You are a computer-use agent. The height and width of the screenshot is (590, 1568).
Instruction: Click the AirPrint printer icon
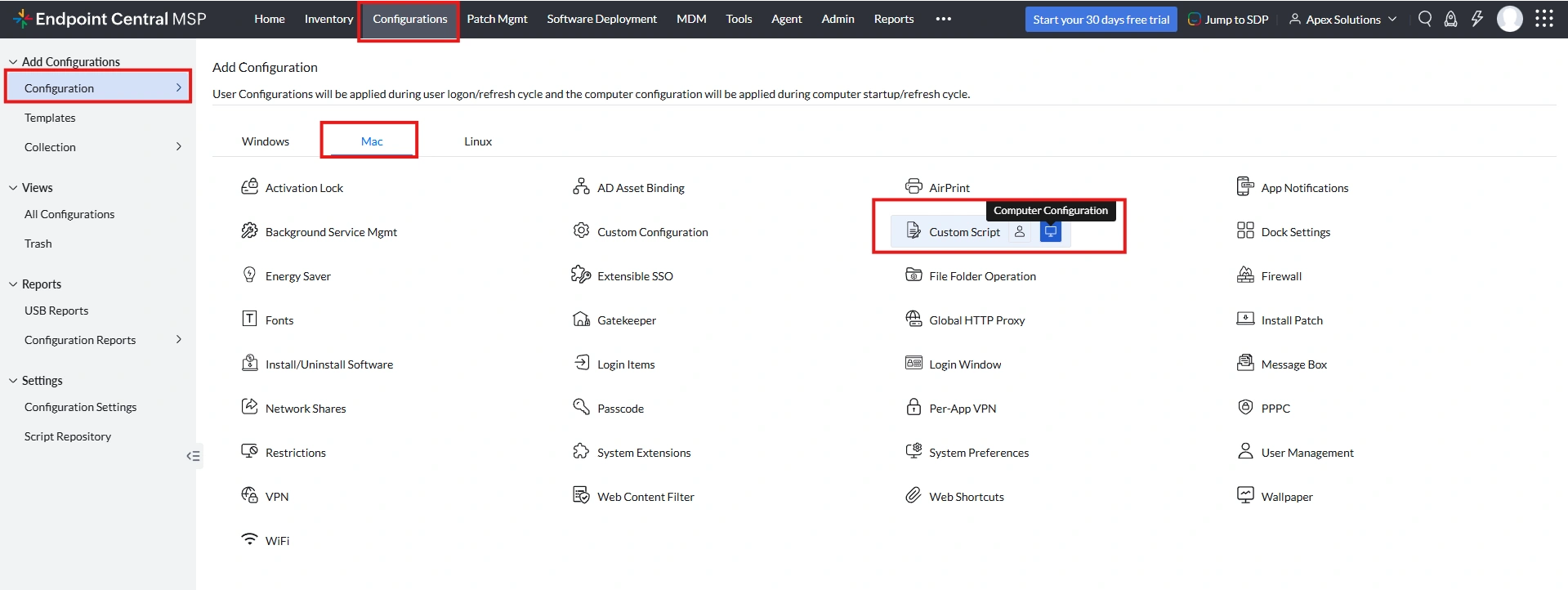click(x=914, y=187)
